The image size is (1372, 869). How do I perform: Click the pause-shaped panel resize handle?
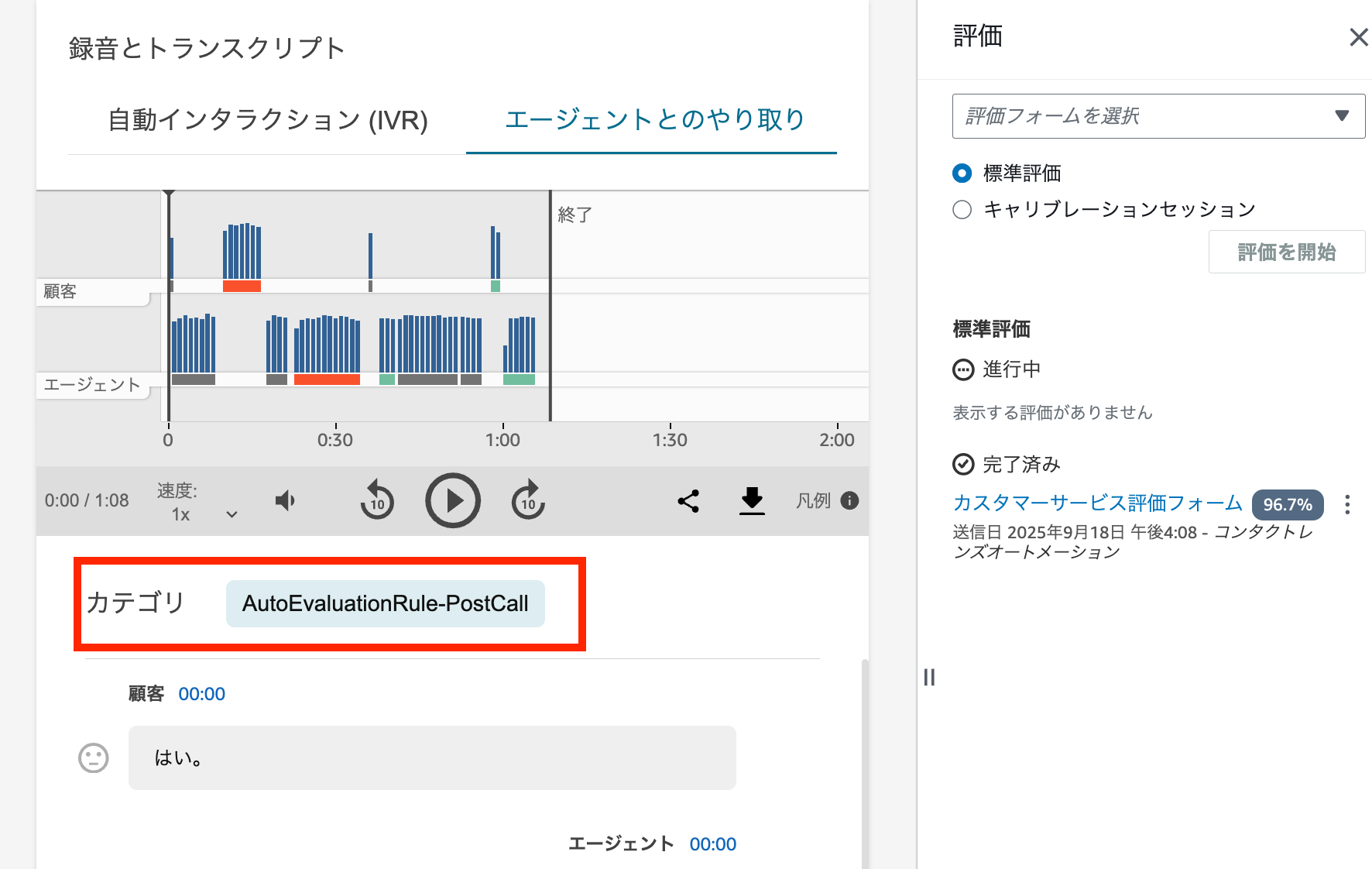pos(929,678)
